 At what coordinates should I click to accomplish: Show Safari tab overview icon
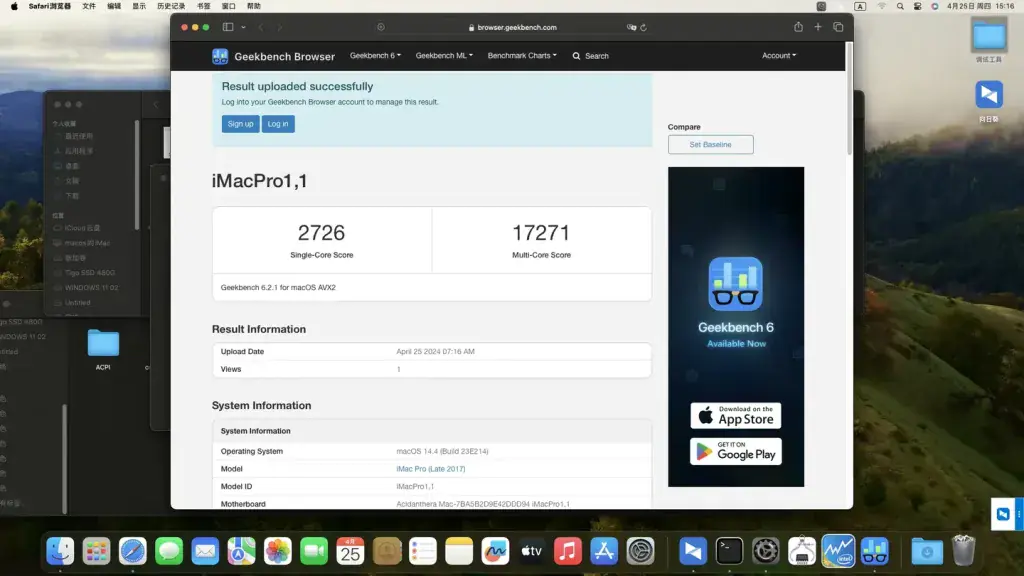(838, 27)
